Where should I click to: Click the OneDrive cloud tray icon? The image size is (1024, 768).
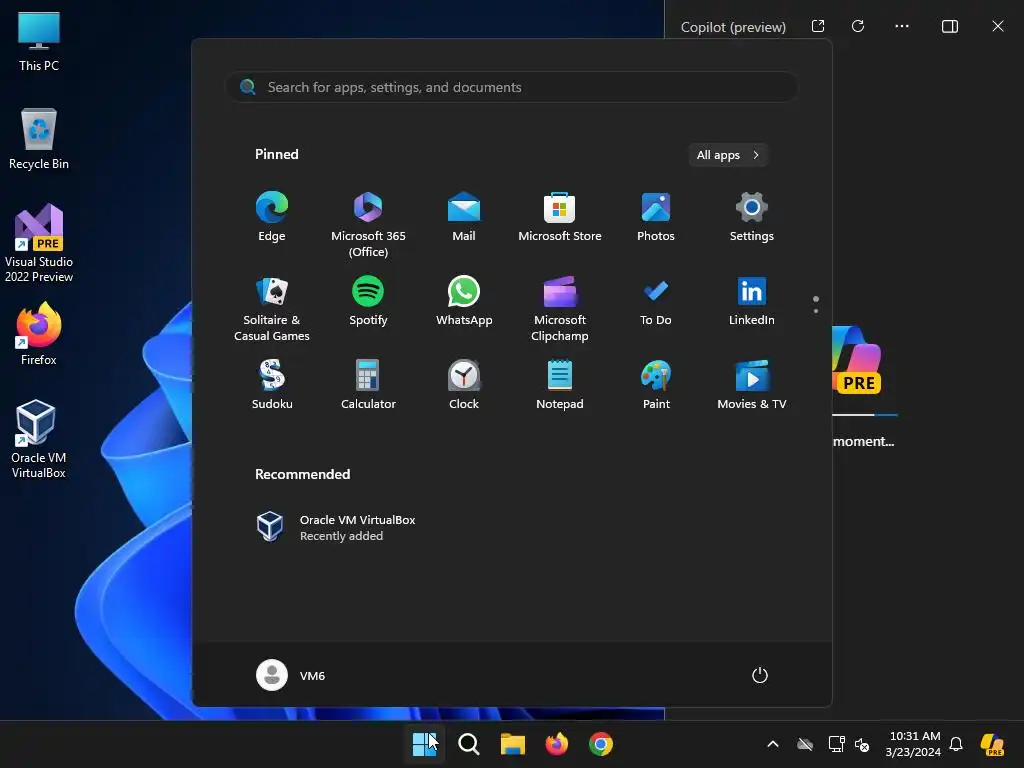click(x=805, y=744)
